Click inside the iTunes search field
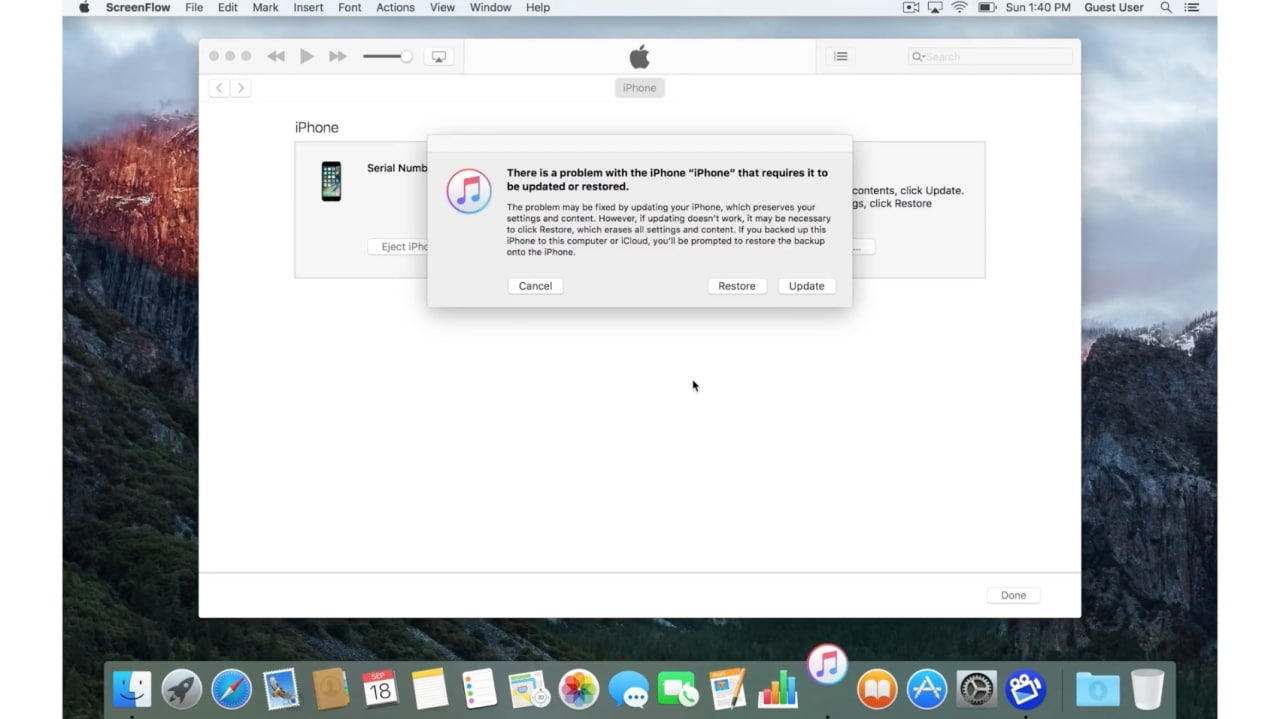Screen dimensions: 1280x719 click(990, 56)
